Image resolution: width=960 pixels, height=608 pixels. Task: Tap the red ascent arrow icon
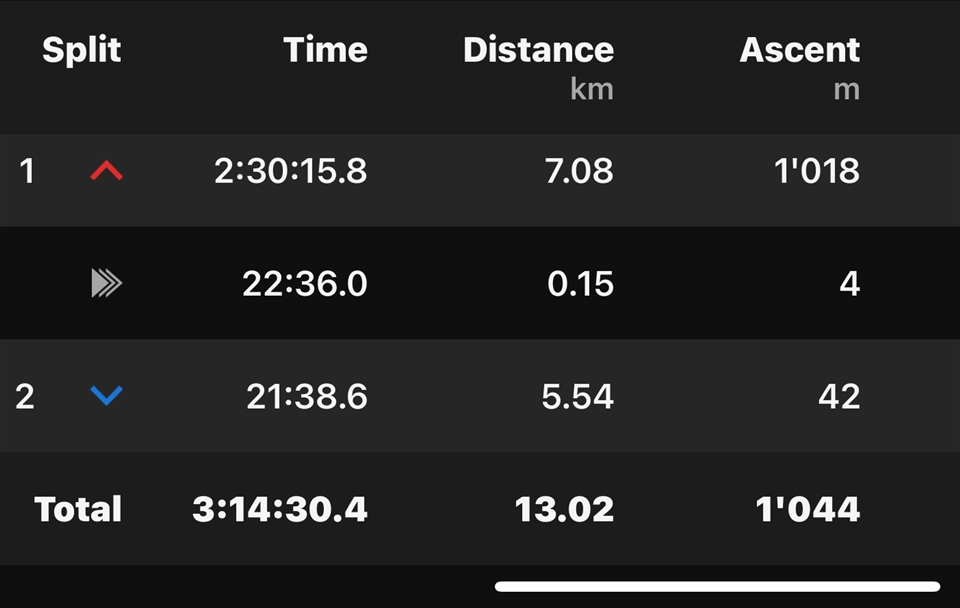[x=107, y=170]
